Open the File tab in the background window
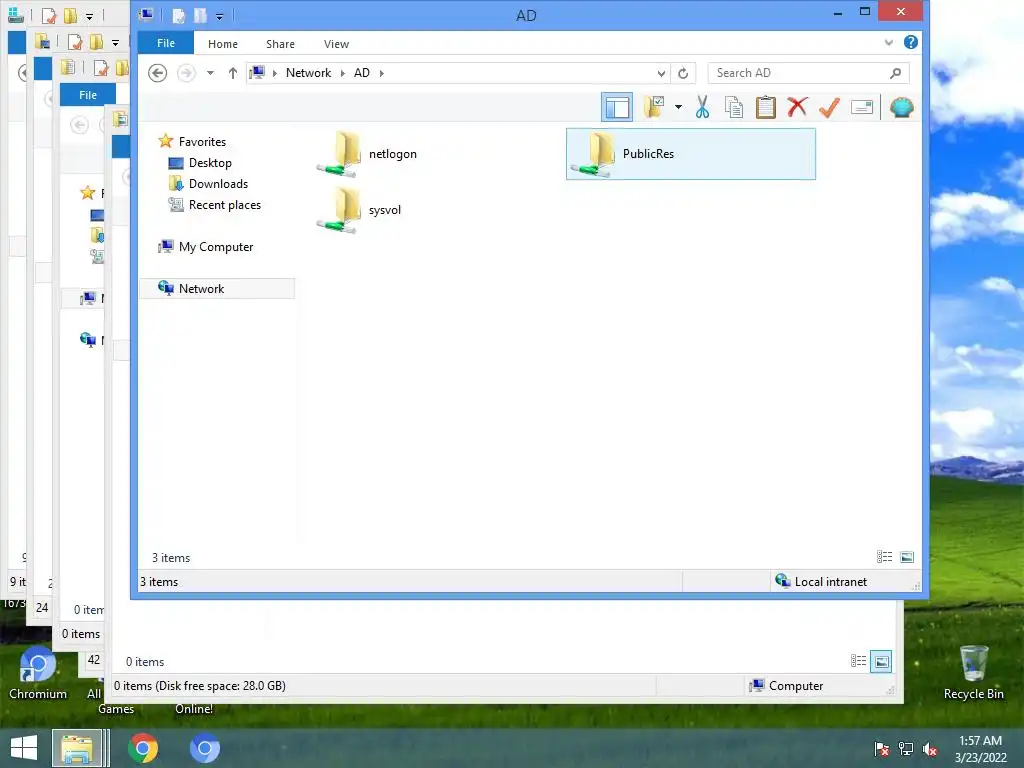 [88, 95]
